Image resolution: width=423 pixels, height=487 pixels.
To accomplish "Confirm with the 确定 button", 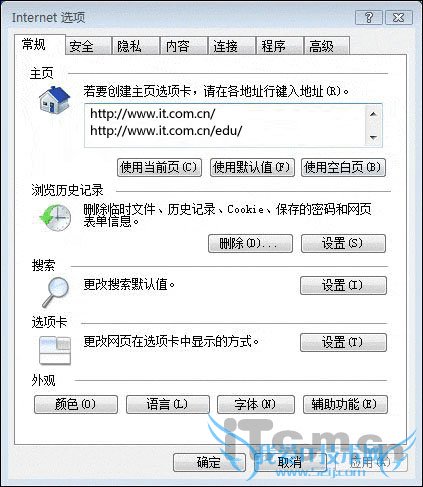I will point(209,462).
